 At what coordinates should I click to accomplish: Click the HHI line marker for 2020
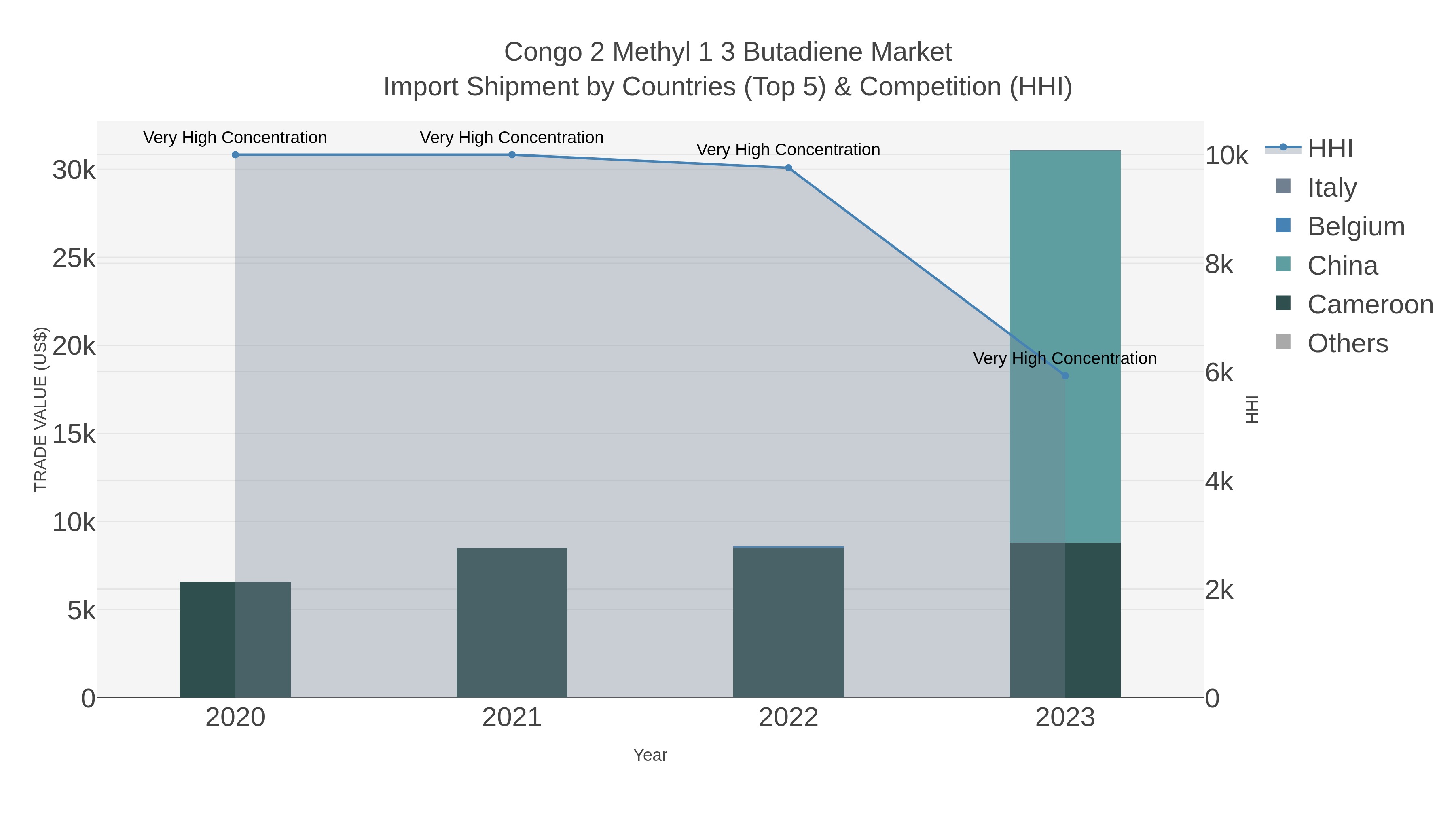coord(235,154)
